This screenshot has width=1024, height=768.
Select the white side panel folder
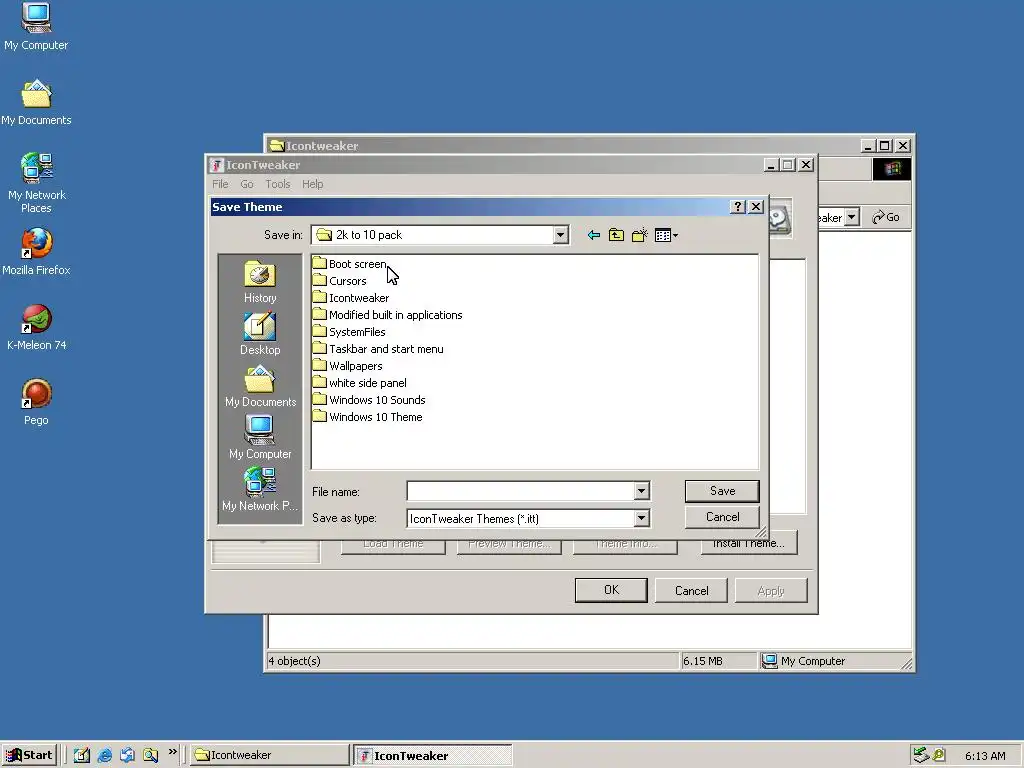pos(360,383)
